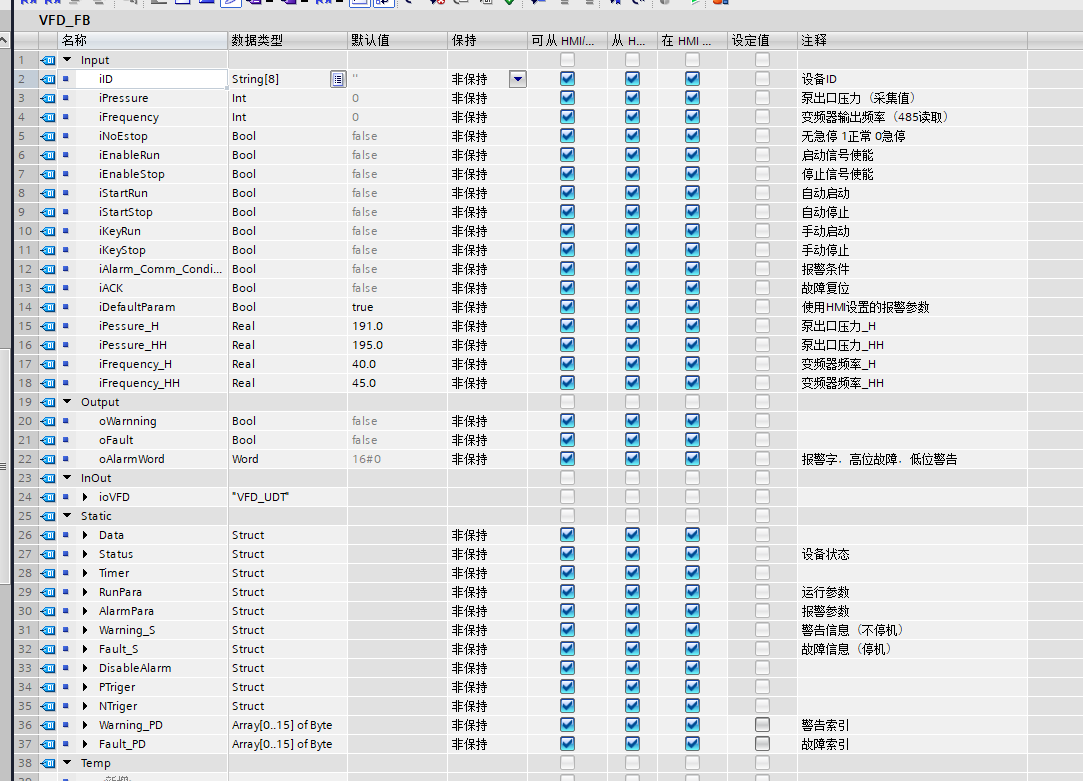Enable setpoint checkbox for Fault_PD
Screen dimensions: 1083x781
pyautogui.click(x=762, y=744)
